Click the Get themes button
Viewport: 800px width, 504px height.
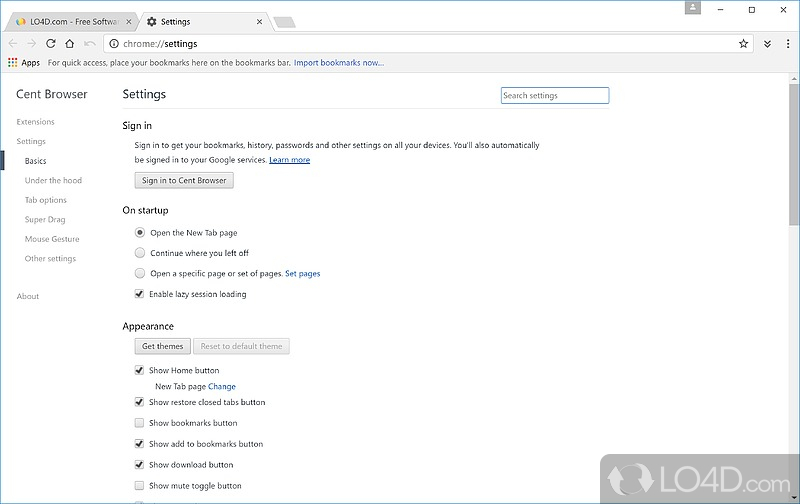click(163, 346)
